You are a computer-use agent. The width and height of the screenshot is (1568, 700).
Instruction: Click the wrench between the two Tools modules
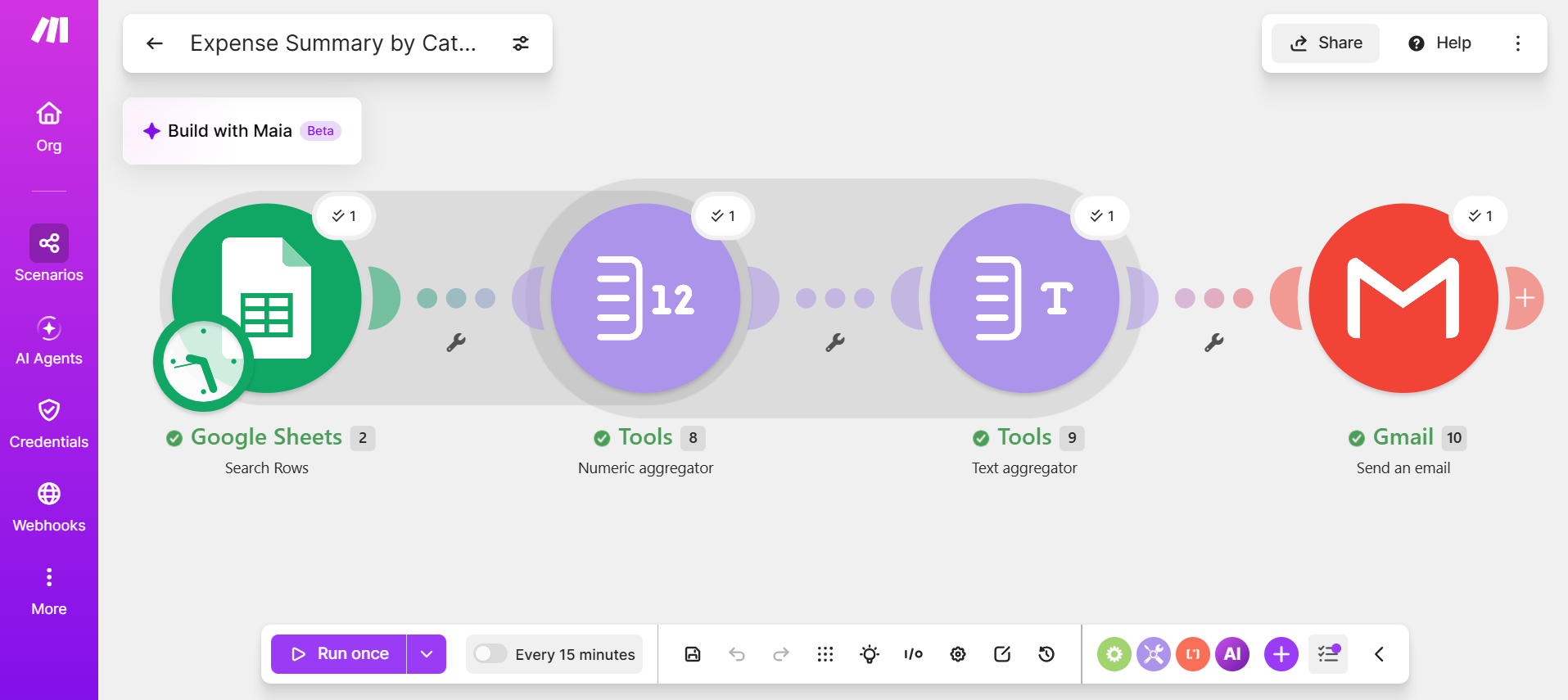(835, 342)
